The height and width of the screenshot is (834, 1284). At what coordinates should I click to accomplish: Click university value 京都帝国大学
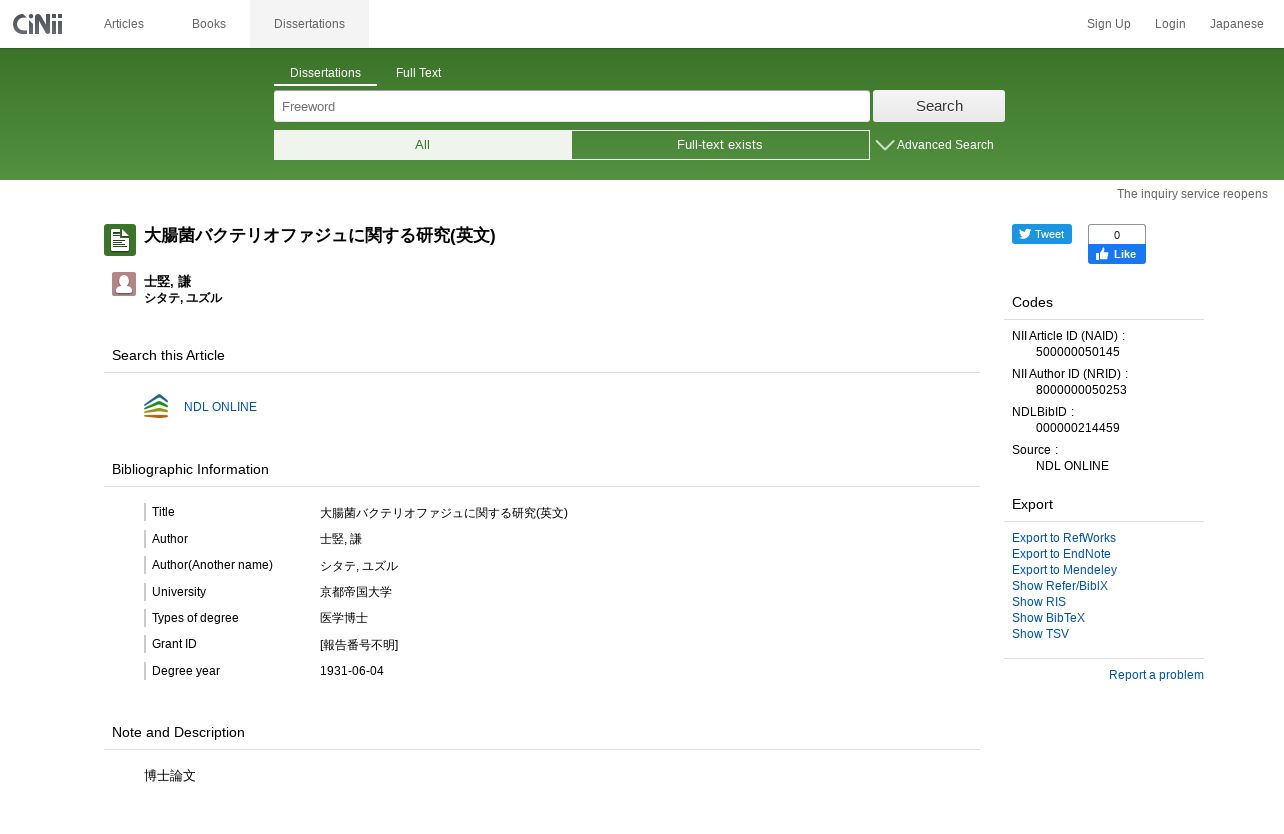click(x=356, y=592)
